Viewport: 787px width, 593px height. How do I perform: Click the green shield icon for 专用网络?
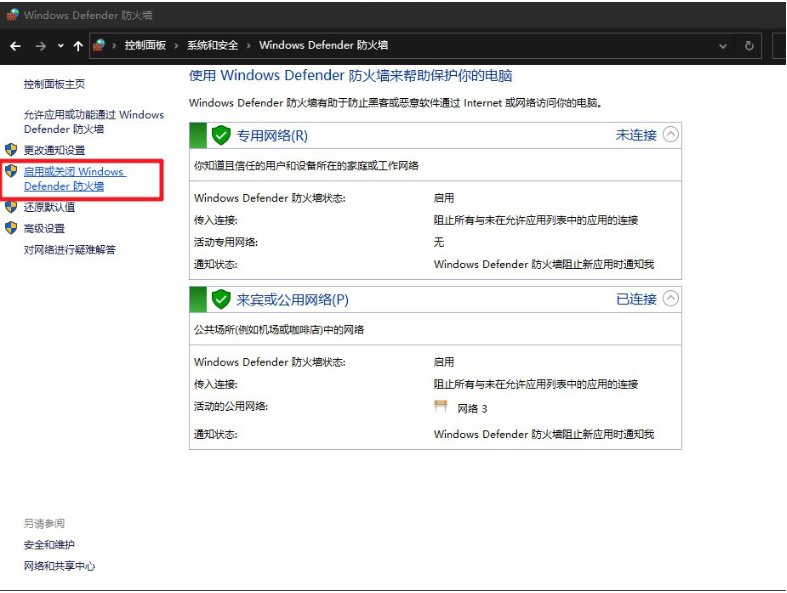(x=221, y=135)
